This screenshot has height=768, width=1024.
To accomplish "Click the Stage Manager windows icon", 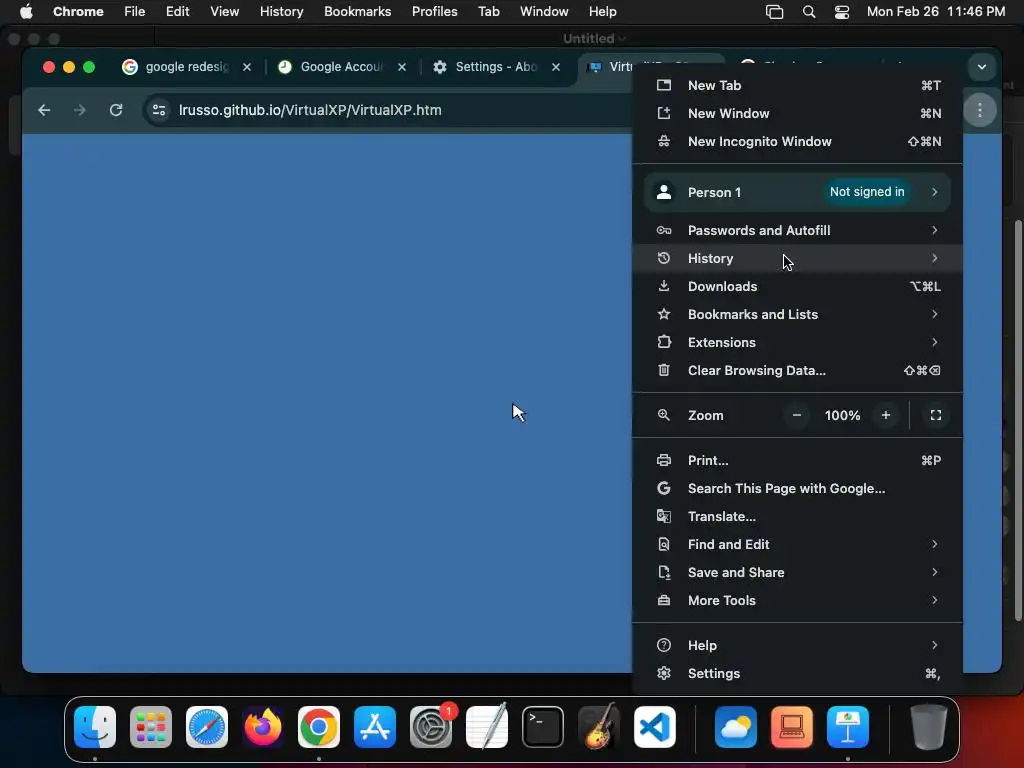I will 775,12.
